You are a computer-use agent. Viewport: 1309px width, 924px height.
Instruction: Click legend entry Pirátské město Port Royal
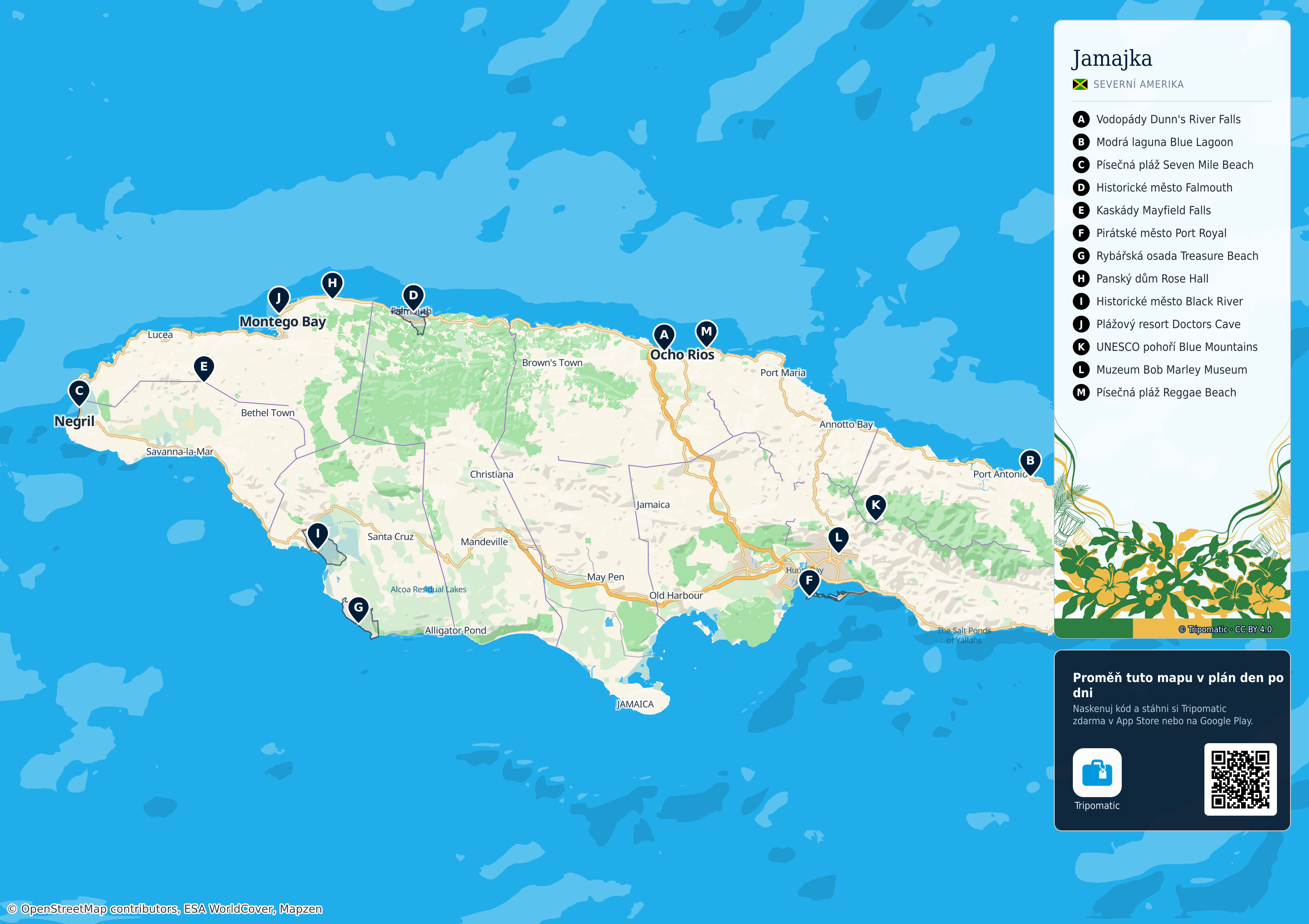1149,233
